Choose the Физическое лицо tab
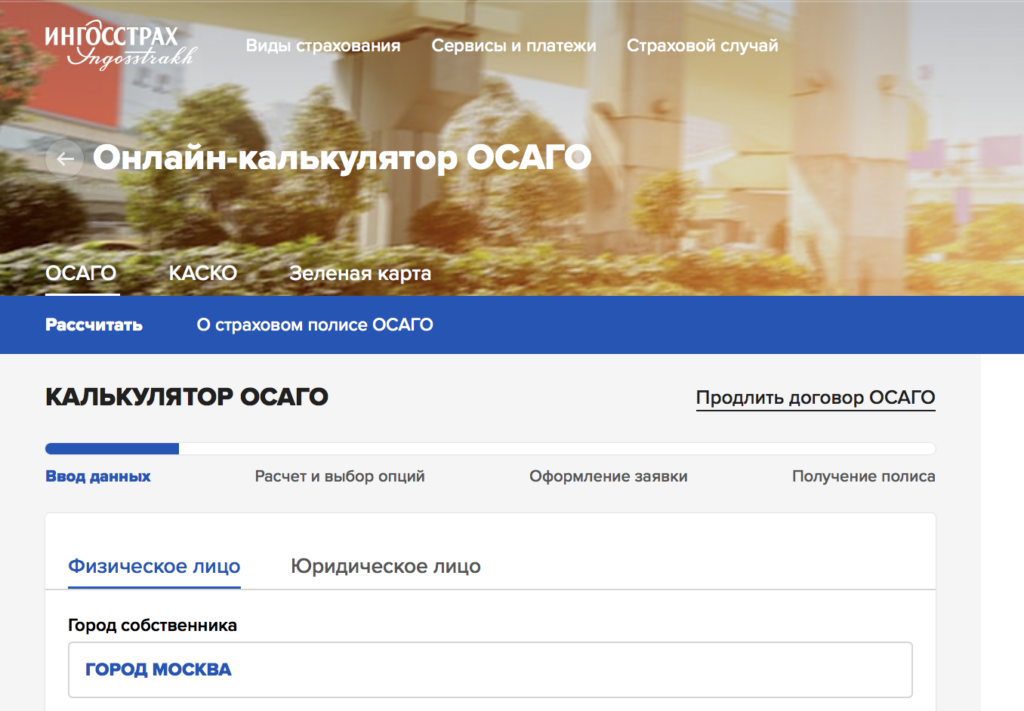This screenshot has height=711, width=1024. (154, 566)
